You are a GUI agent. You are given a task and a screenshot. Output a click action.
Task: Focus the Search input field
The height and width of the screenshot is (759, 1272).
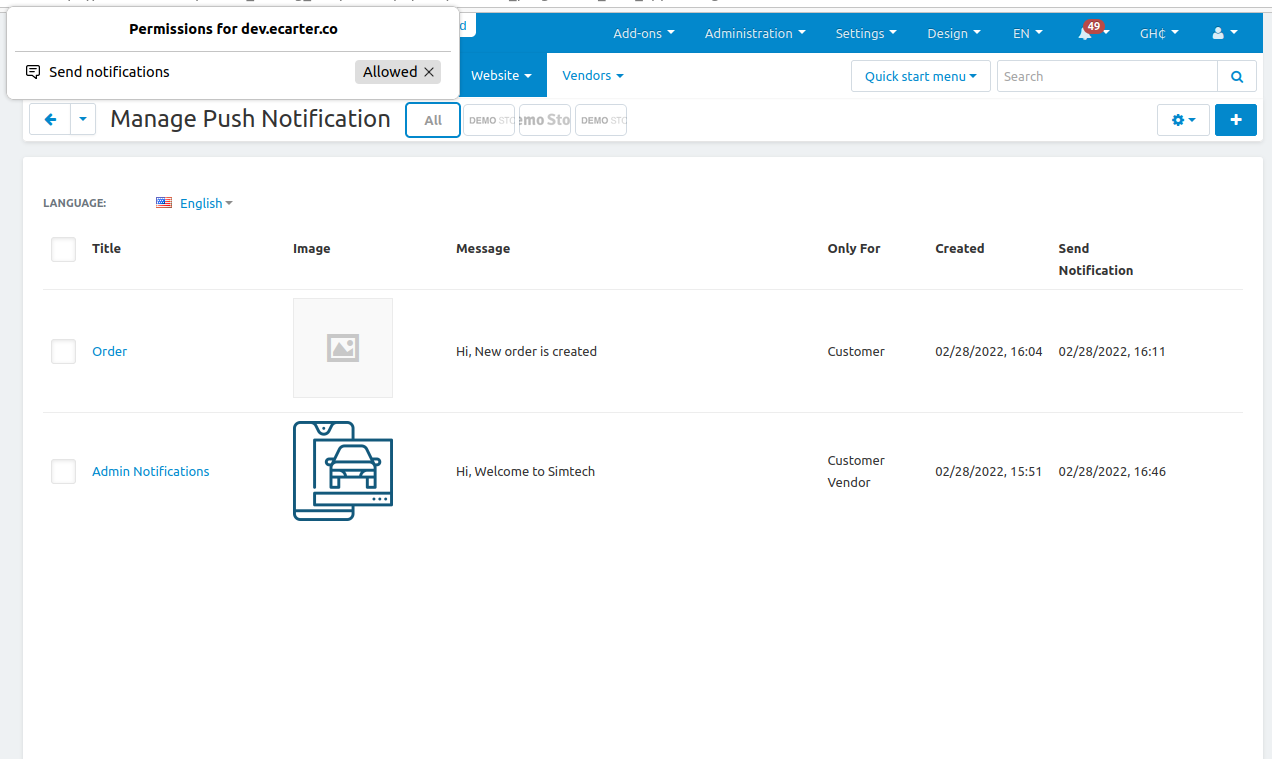pos(1106,76)
